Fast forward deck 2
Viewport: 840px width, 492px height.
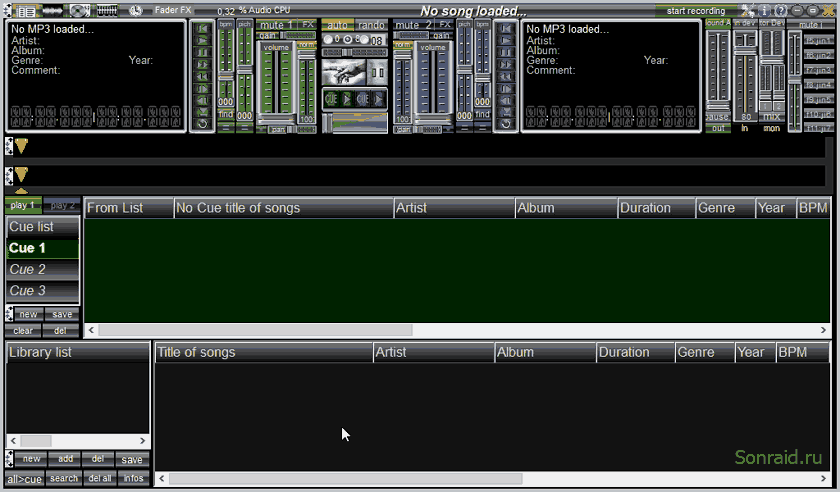point(505,64)
